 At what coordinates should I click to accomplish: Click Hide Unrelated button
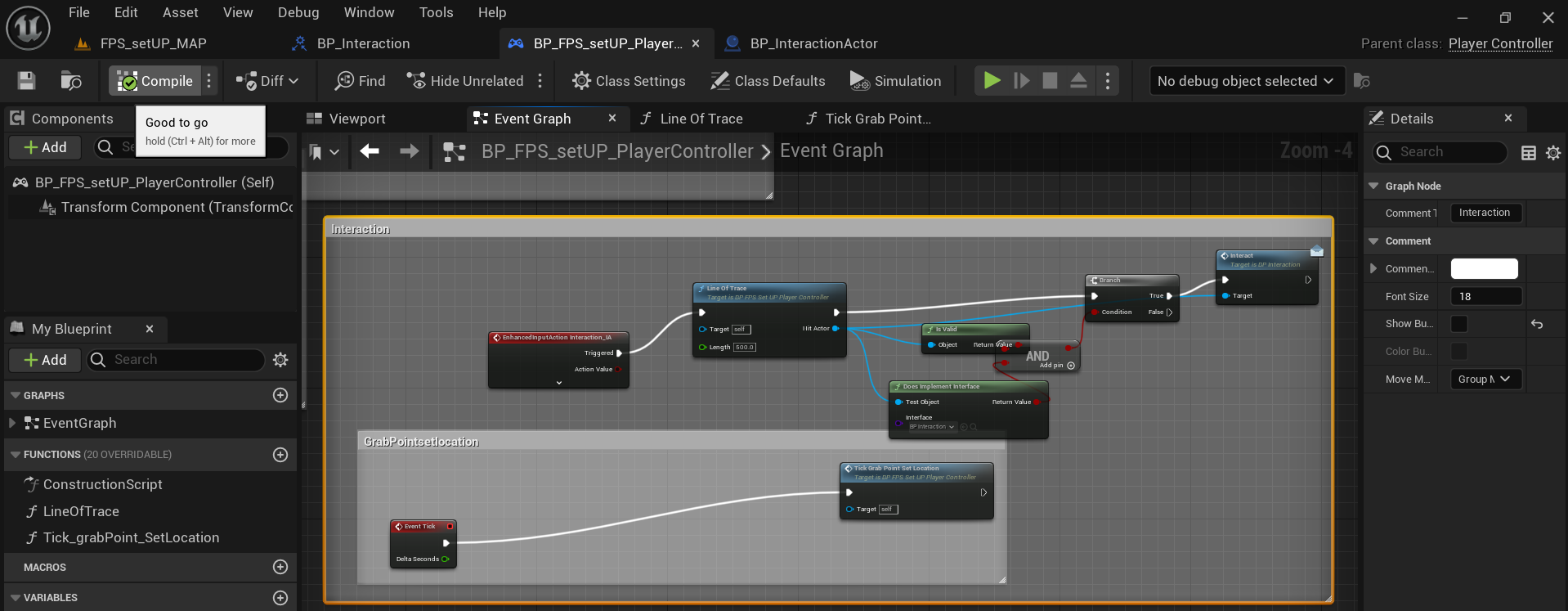(x=465, y=81)
